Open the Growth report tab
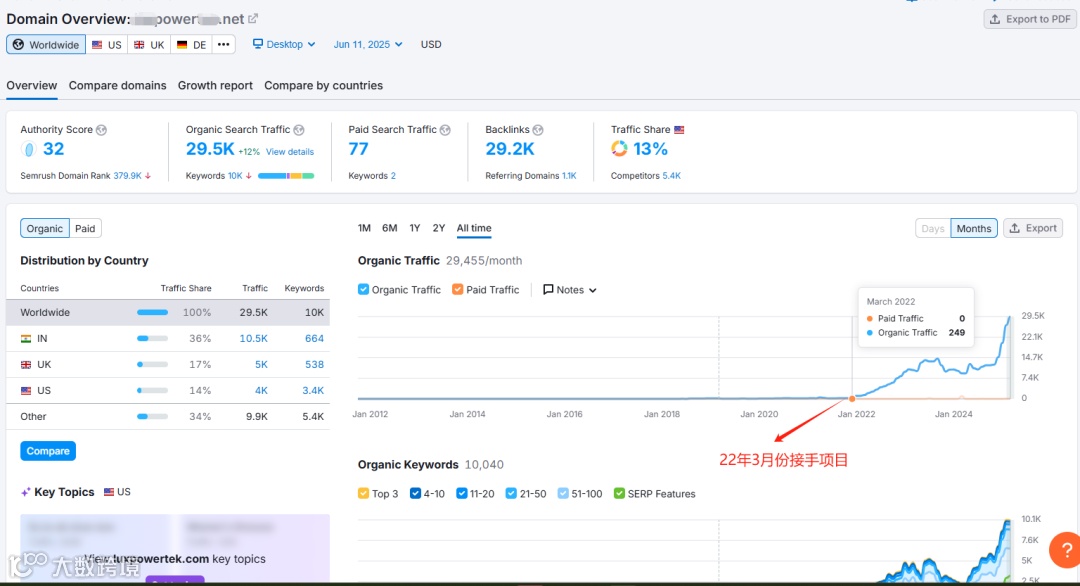Image resolution: width=1080 pixels, height=586 pixels. click(215, 85)
